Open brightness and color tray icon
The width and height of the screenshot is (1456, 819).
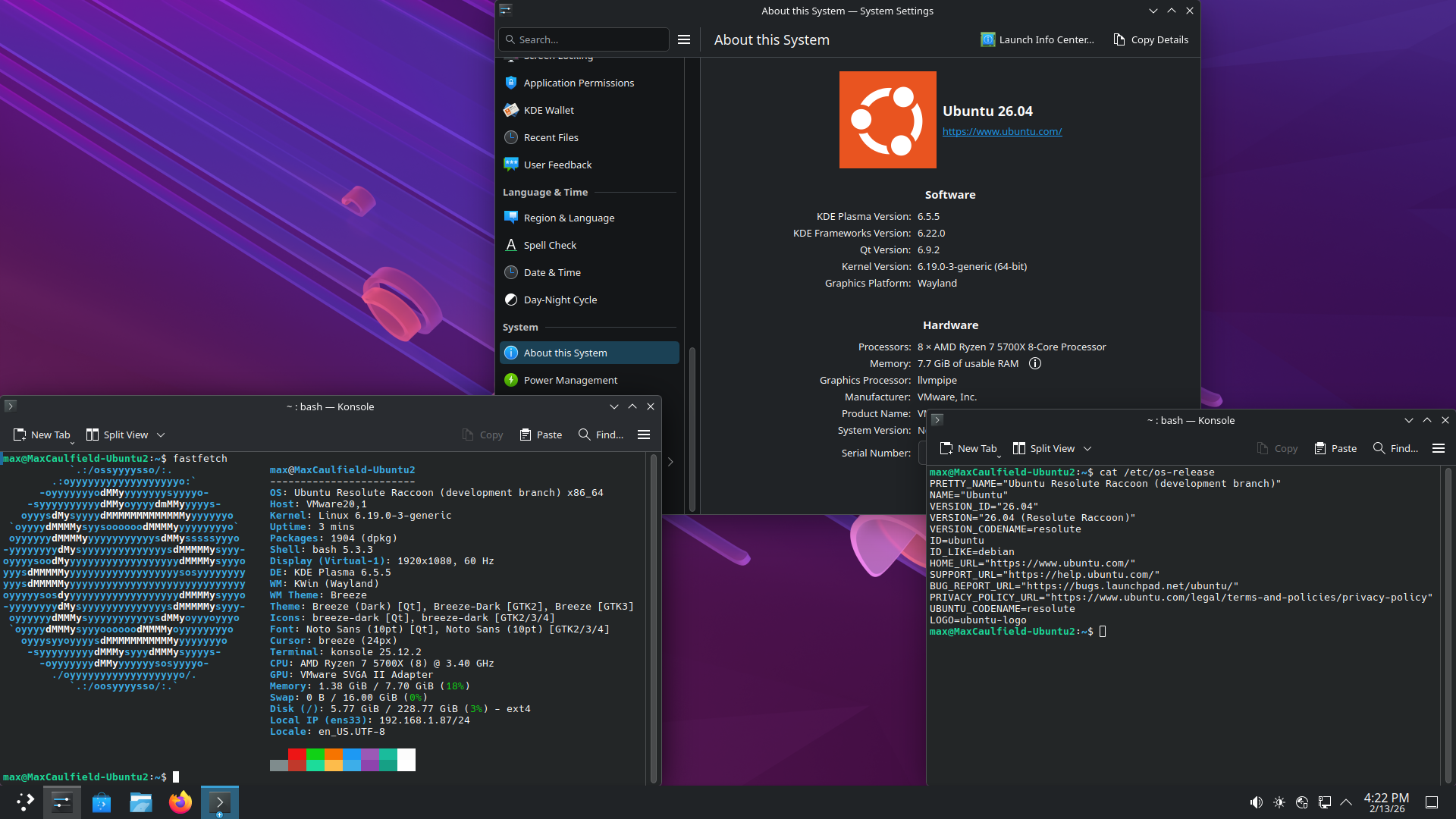tap(1279, 802)
